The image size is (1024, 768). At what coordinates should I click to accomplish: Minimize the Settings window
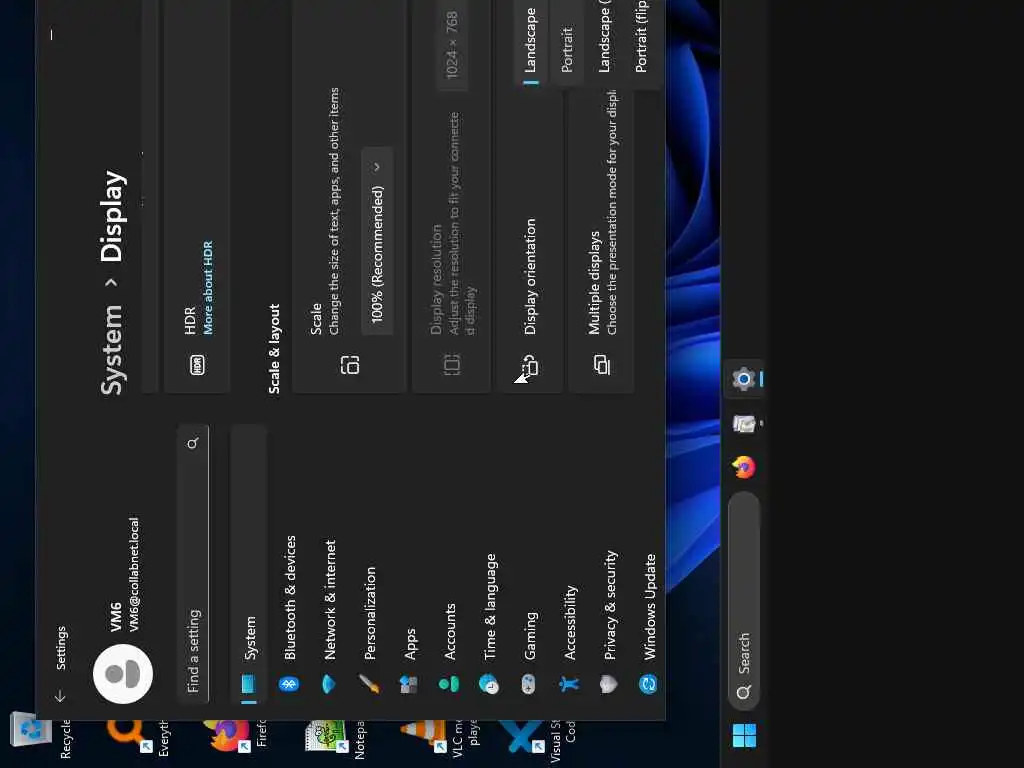click(x=52, y=35)
